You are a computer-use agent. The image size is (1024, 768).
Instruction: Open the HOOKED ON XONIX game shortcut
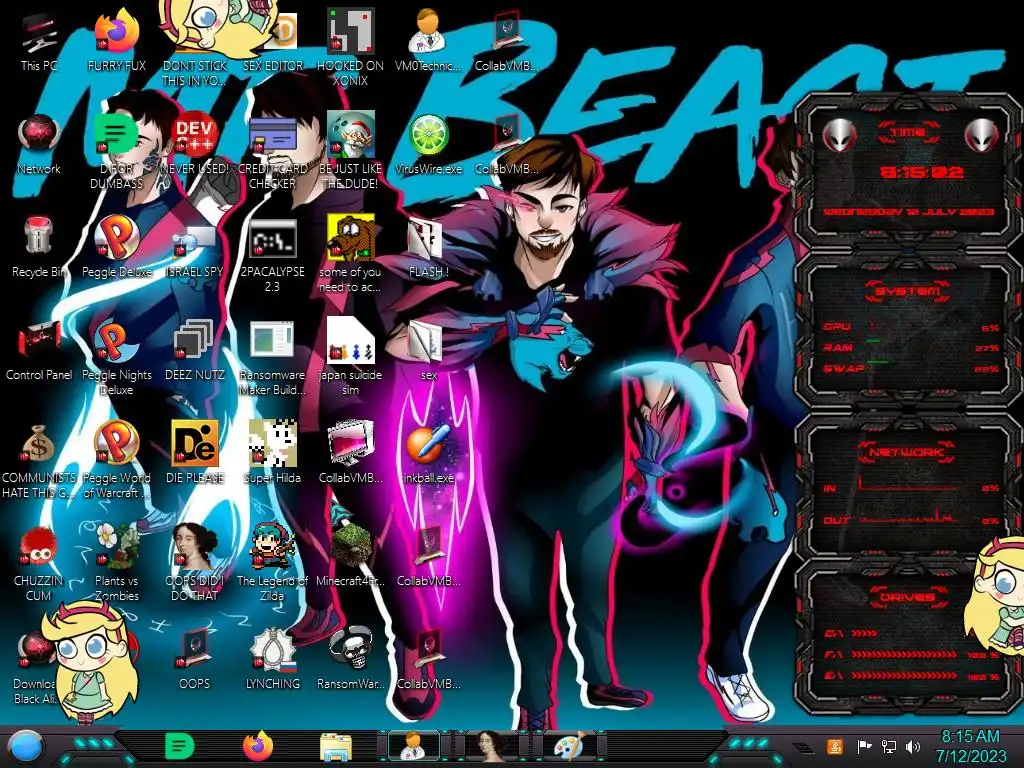point(351,49)
